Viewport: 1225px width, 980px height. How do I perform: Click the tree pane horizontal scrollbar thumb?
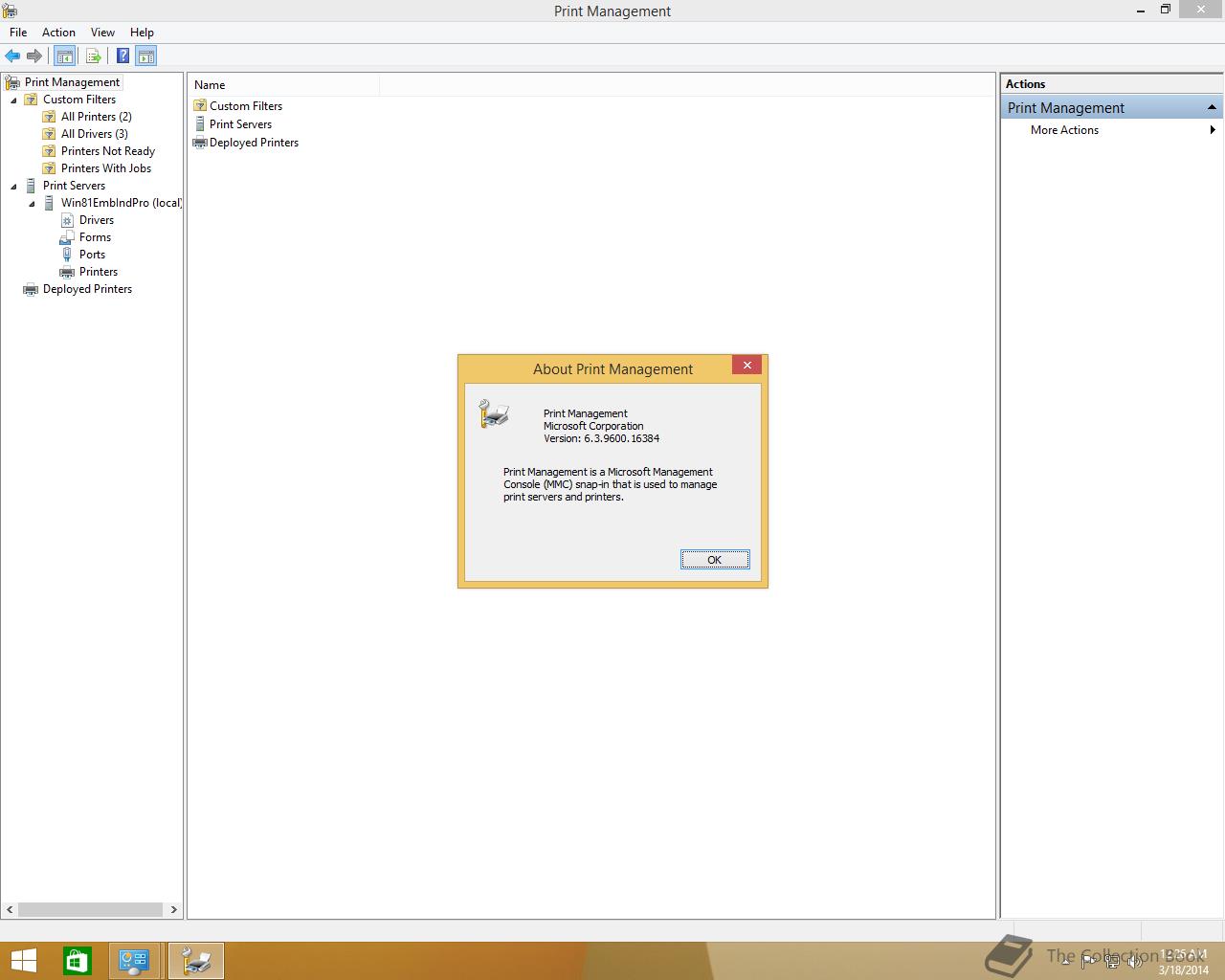pyautogui.click(x=91, y=909)
